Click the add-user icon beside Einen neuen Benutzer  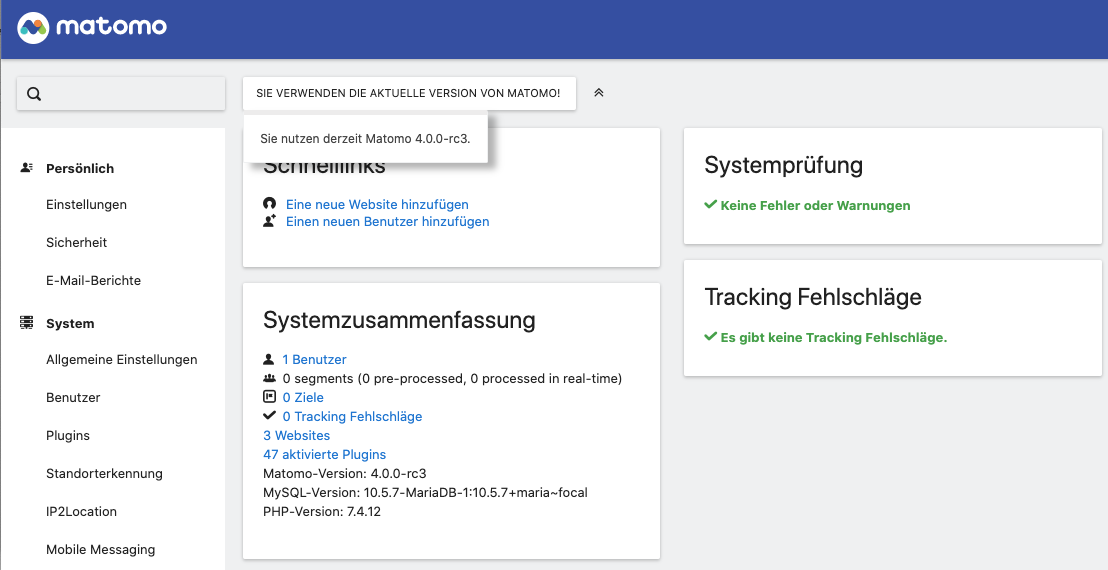[269, 221]
